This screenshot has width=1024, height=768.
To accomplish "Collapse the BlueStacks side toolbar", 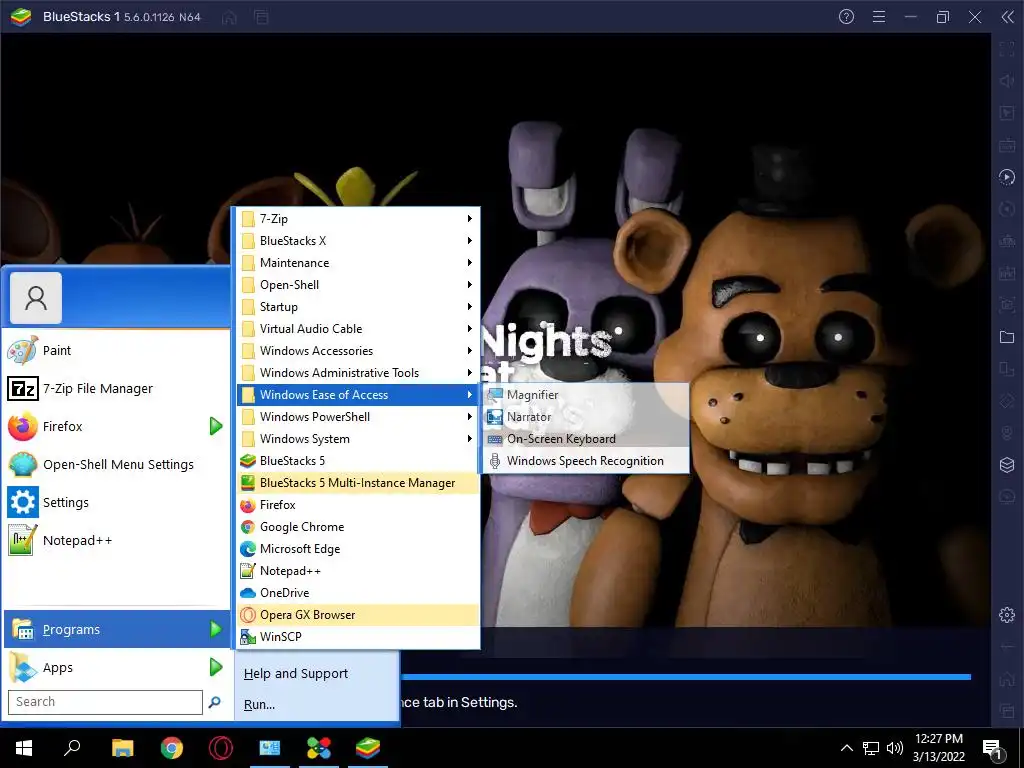I will [1008, 17].
